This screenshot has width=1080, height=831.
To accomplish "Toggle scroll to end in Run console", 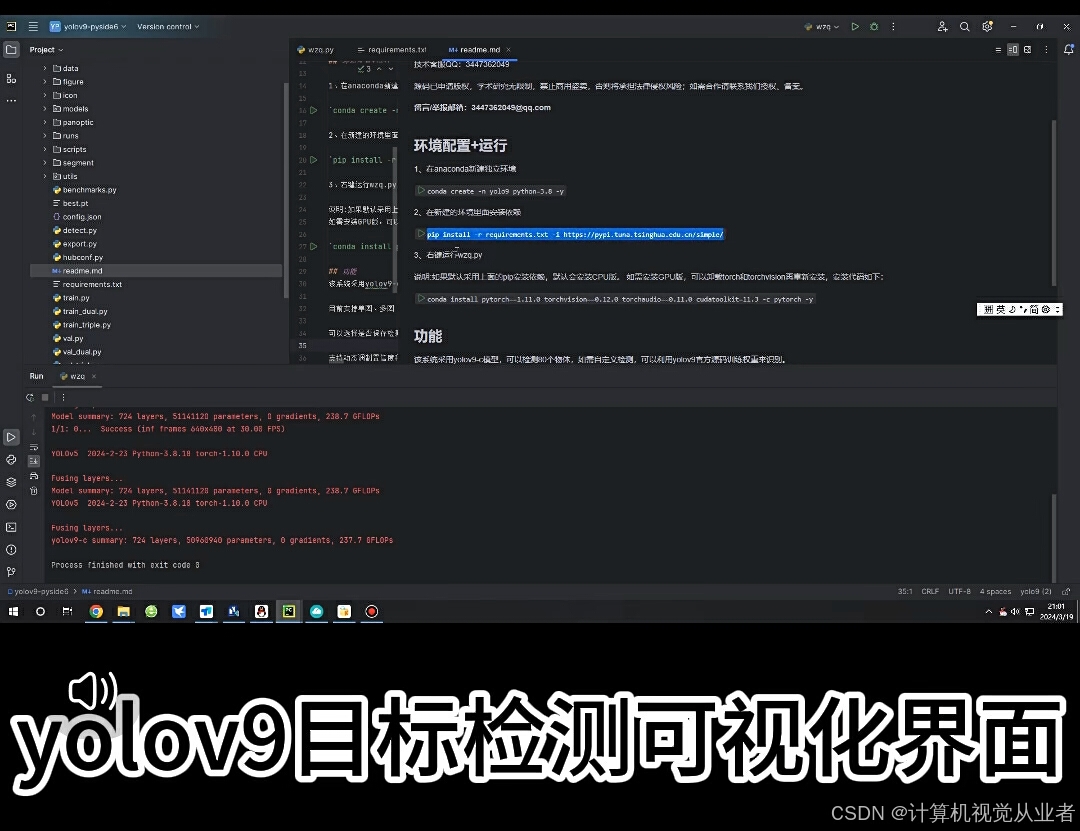I will pyautogui.click(x=34, y=461).
